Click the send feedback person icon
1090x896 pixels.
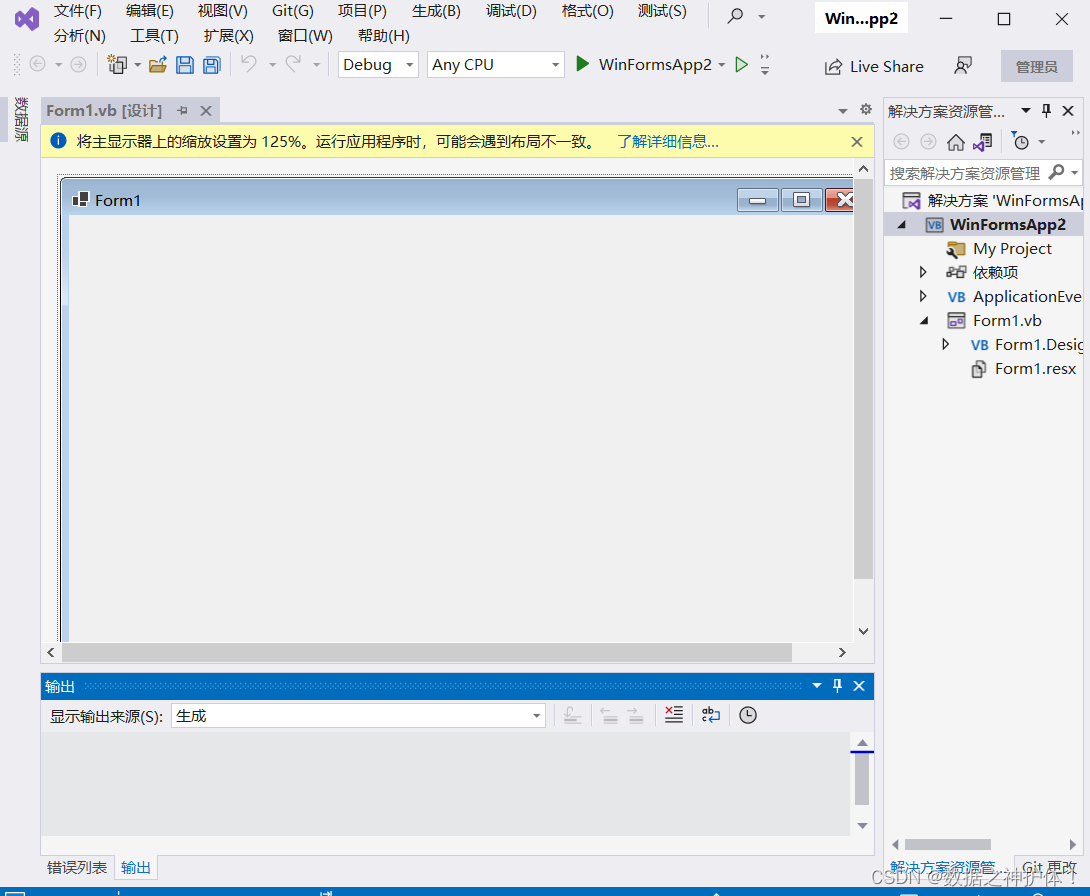click(x=963, y=66)
